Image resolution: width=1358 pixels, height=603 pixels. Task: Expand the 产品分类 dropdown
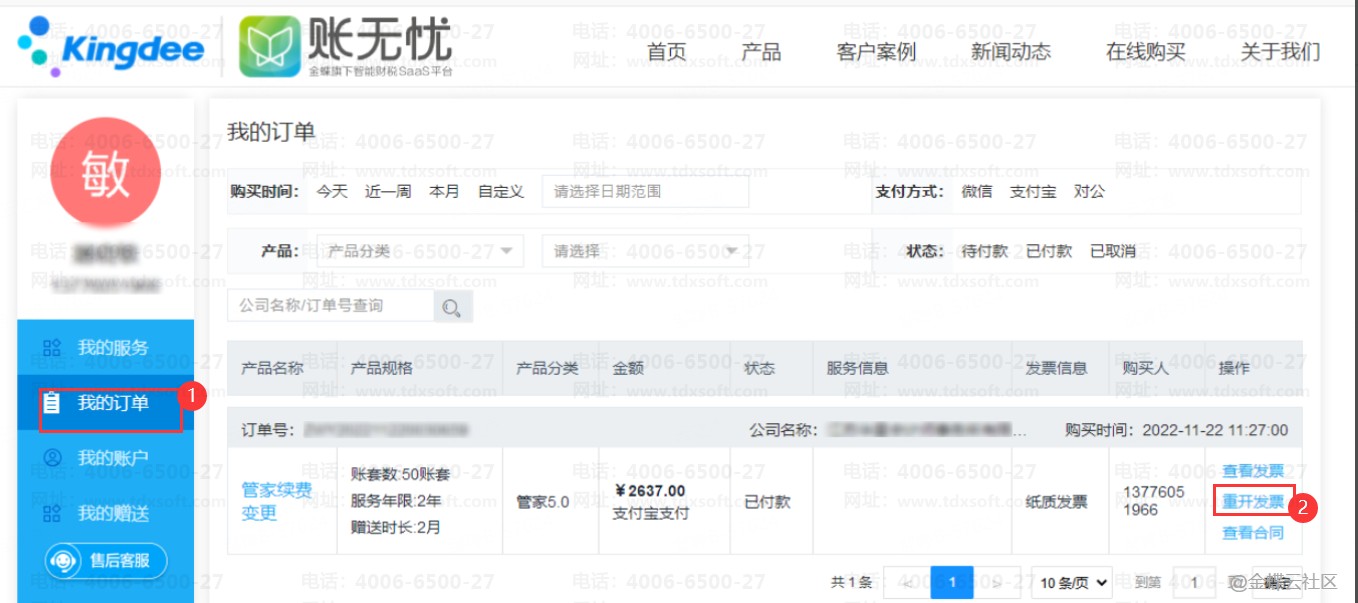(420, 251)
